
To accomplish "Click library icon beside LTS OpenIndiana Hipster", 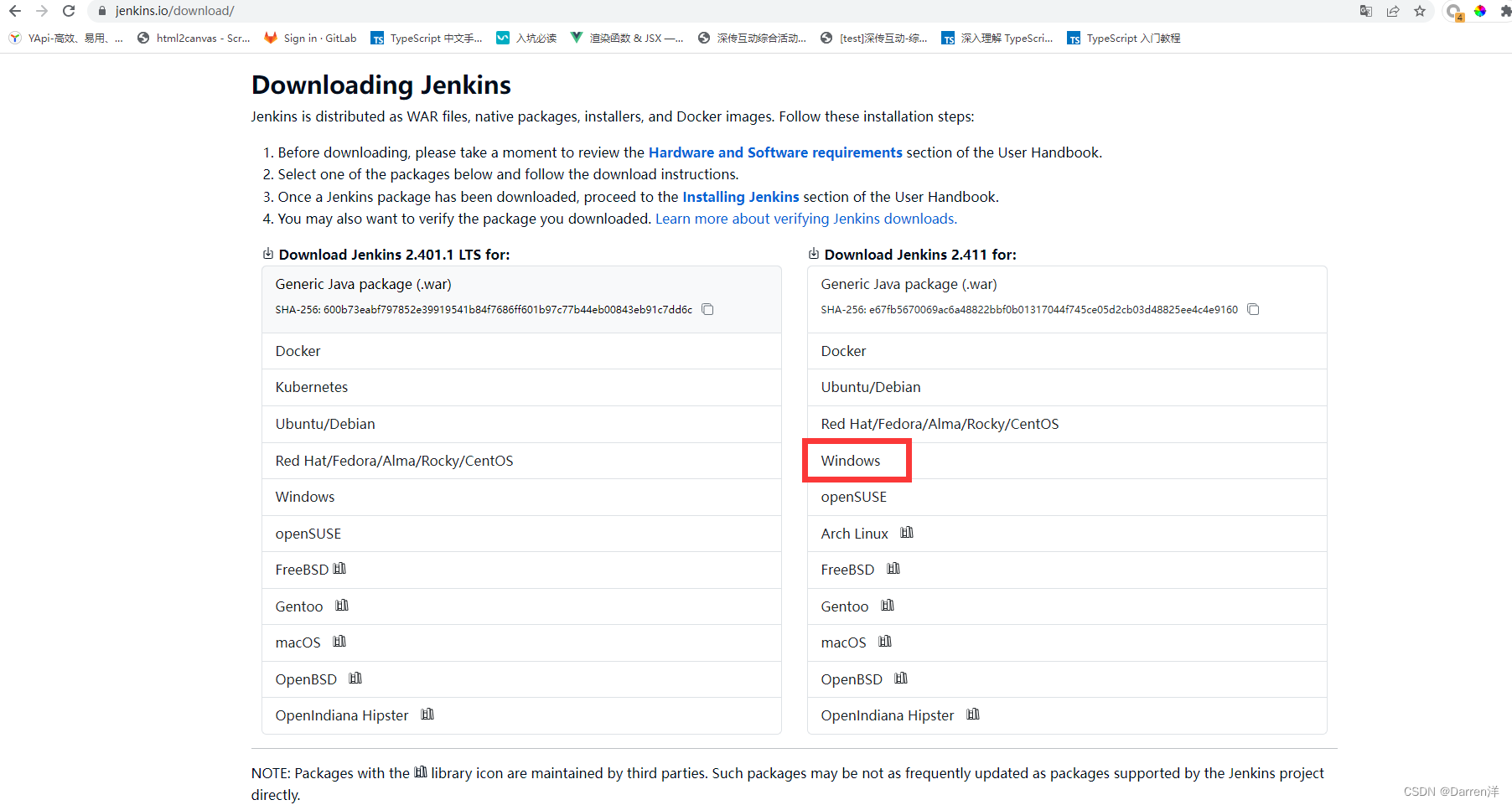I will click(427, 715).
